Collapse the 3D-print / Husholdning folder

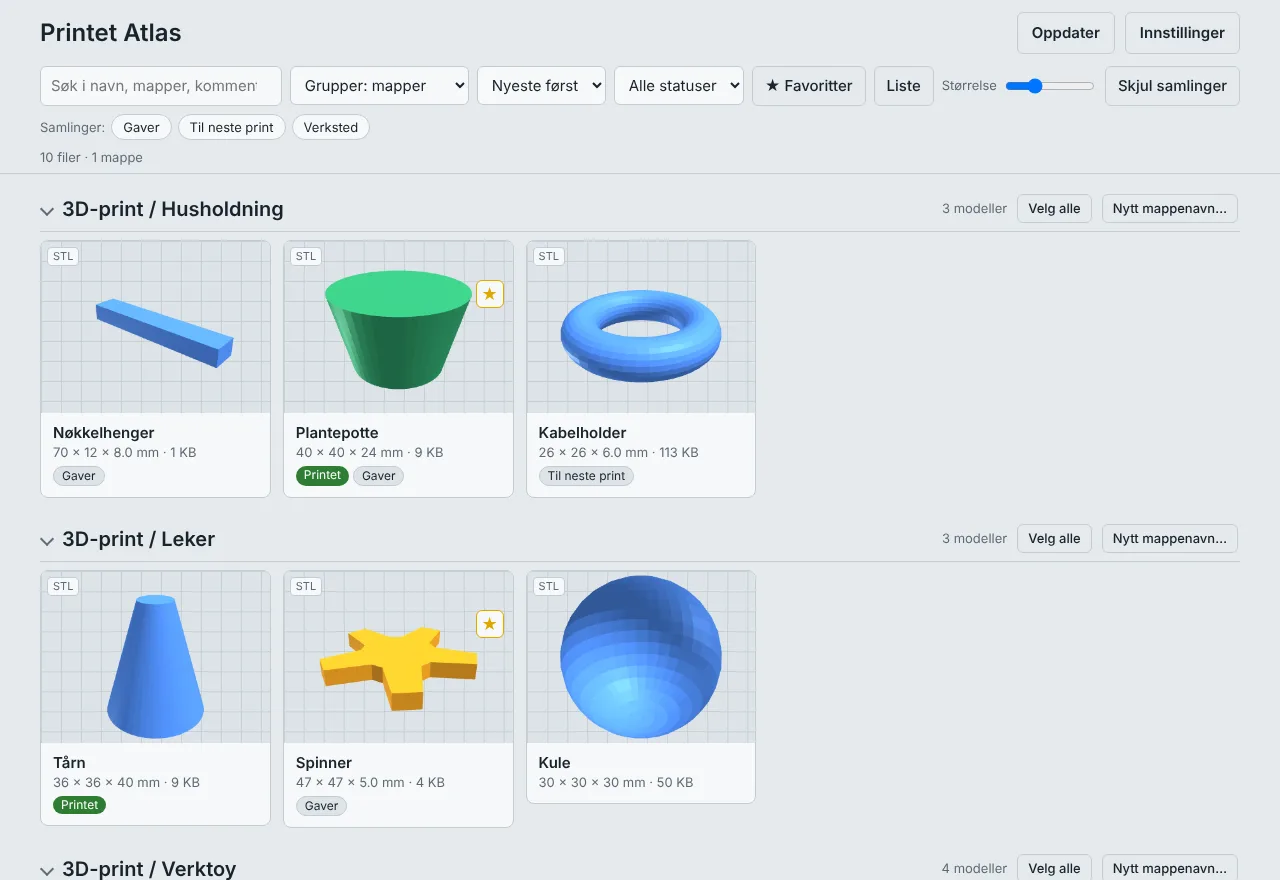(46, 210)
